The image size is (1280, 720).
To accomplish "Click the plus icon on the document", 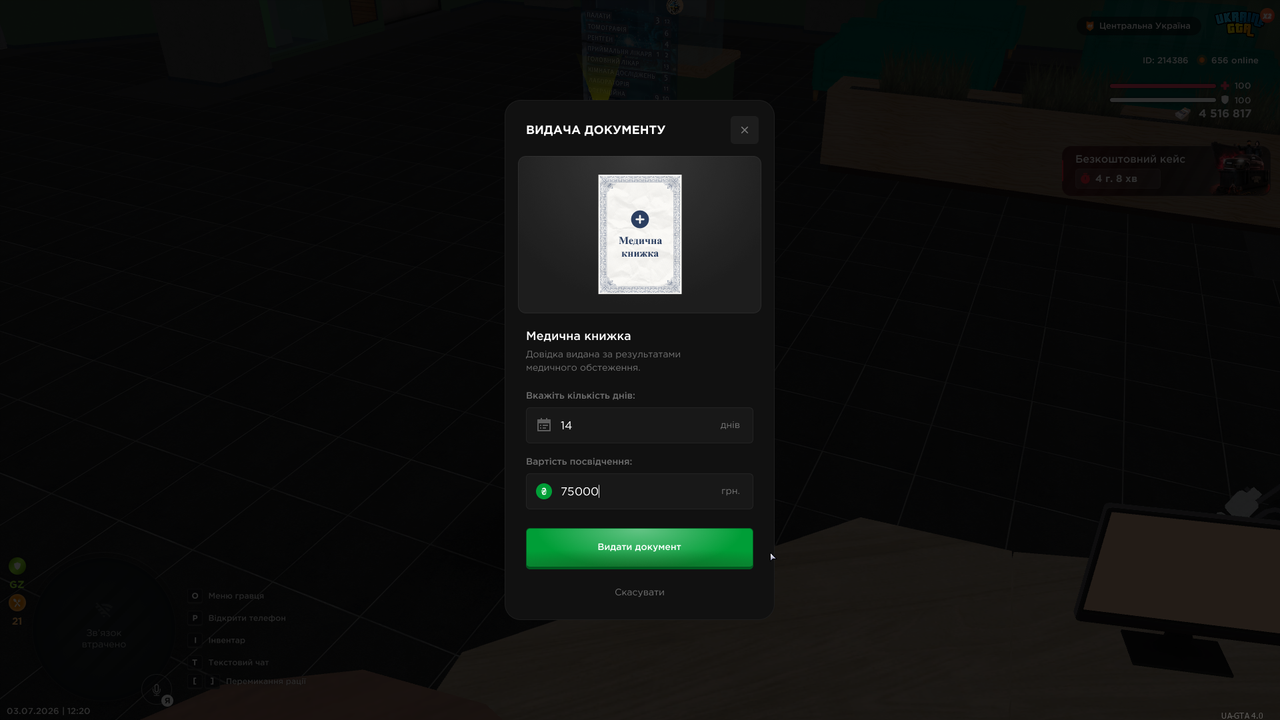I will pyautogui.click(x=640, y=219).
